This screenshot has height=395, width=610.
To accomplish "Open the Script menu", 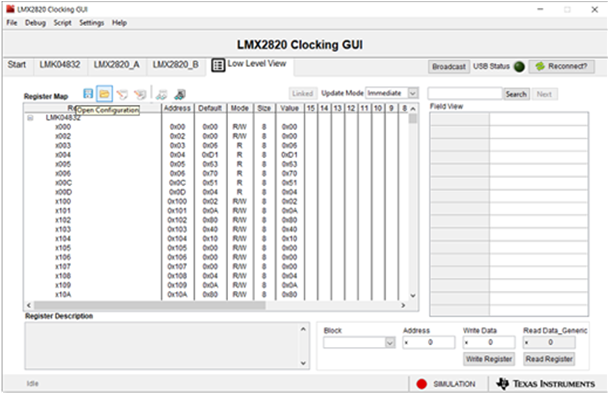I will [x=62, y=23].
